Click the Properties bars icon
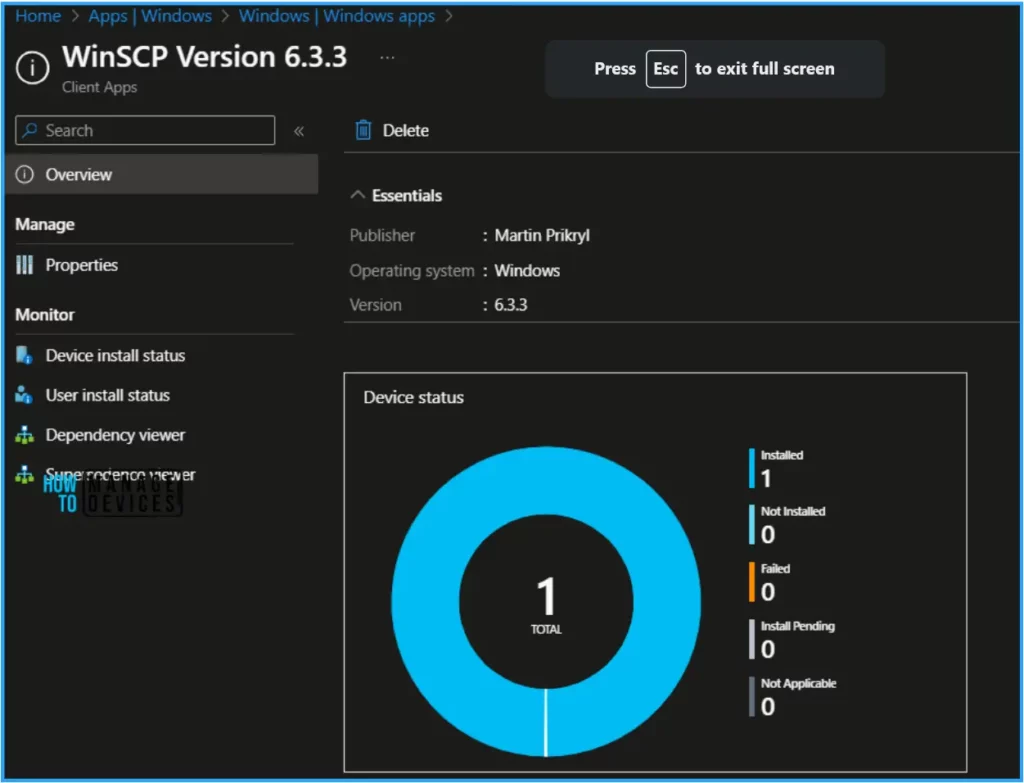The height and width of the screenshot is (783, 1024). 24,264
